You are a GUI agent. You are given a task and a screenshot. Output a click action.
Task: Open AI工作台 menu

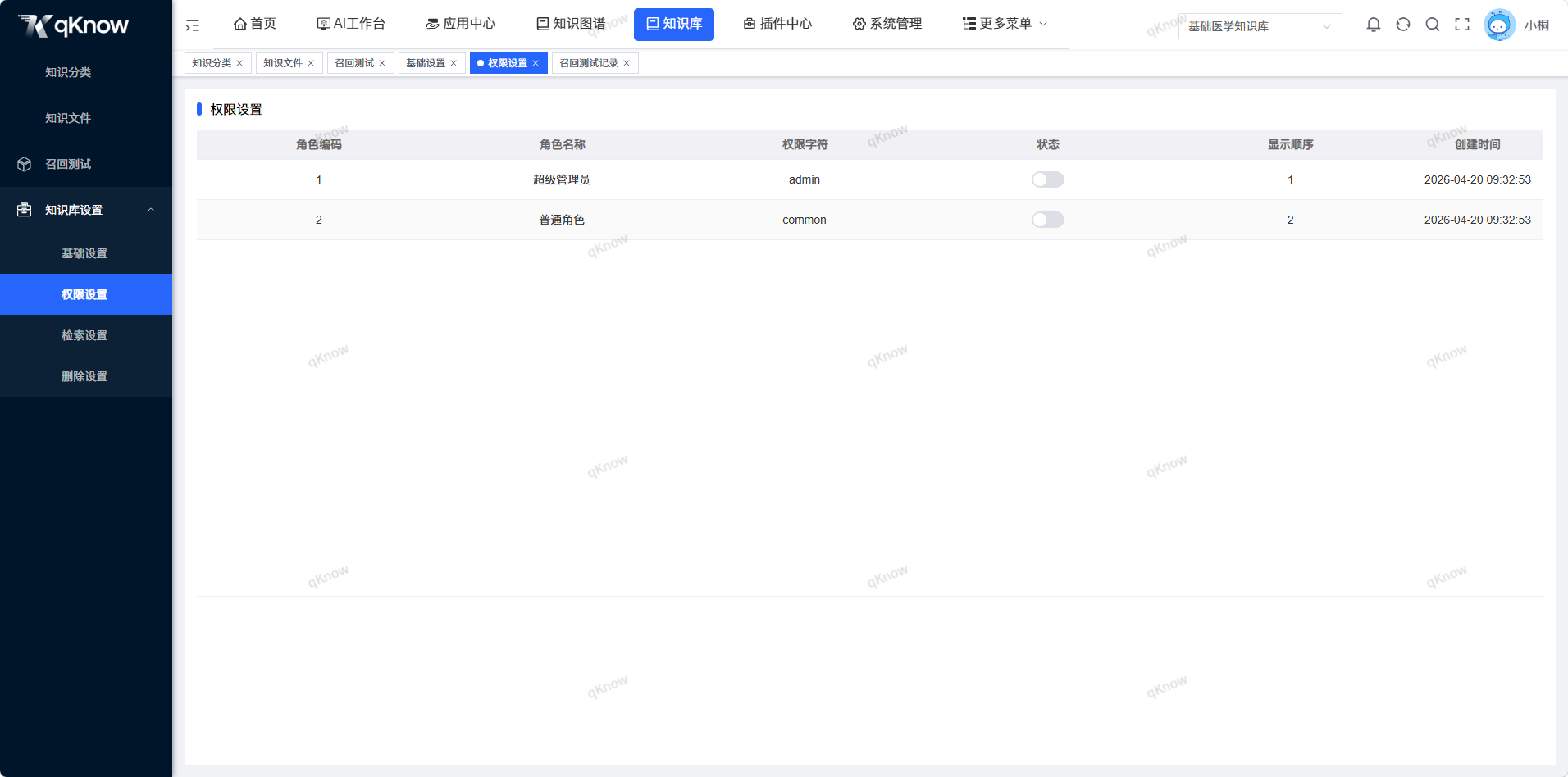351,24
